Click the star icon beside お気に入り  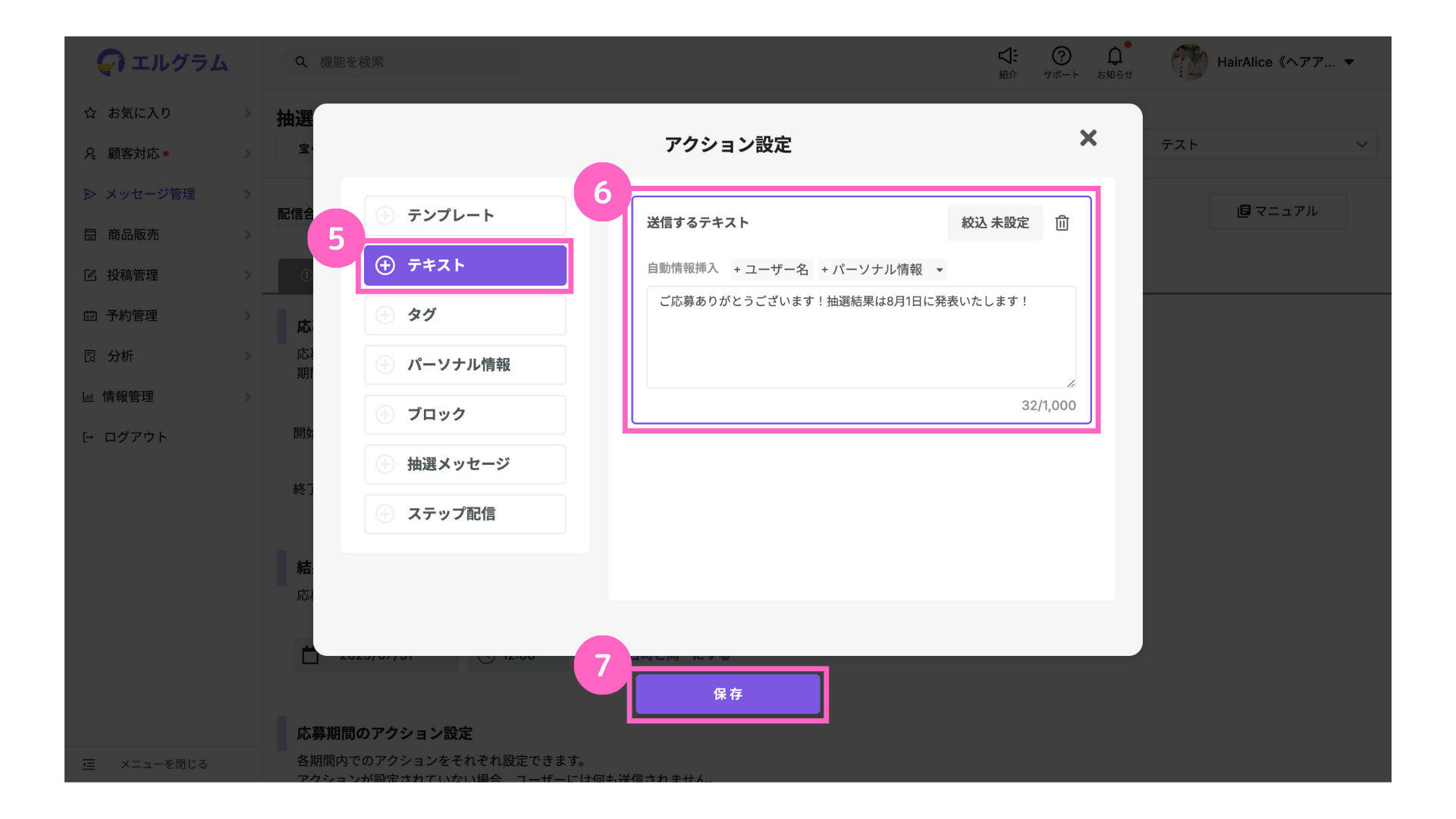pos(90,113)
